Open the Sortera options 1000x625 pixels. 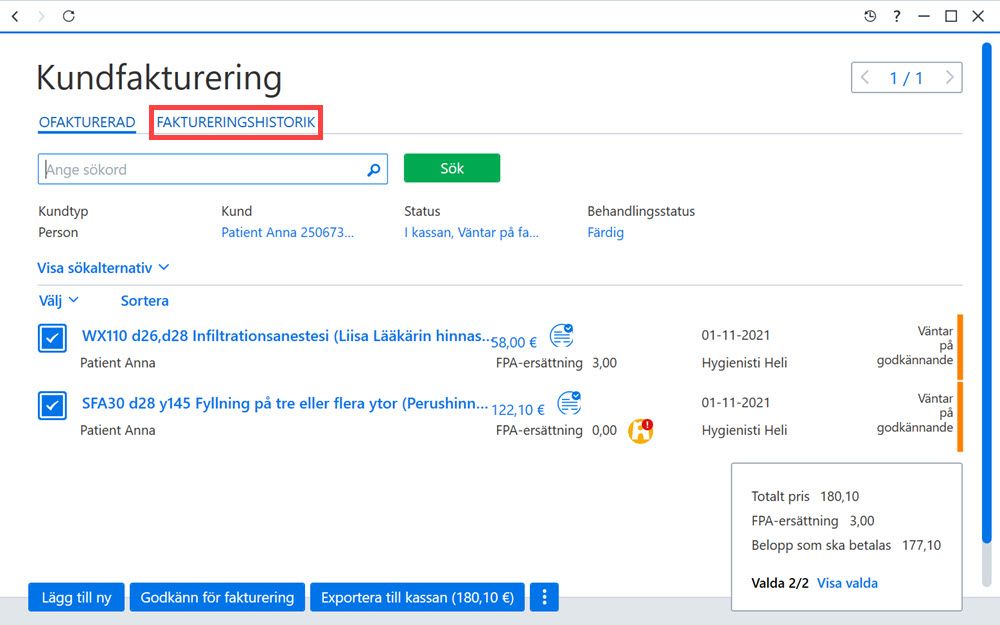[x=145, y=300]
